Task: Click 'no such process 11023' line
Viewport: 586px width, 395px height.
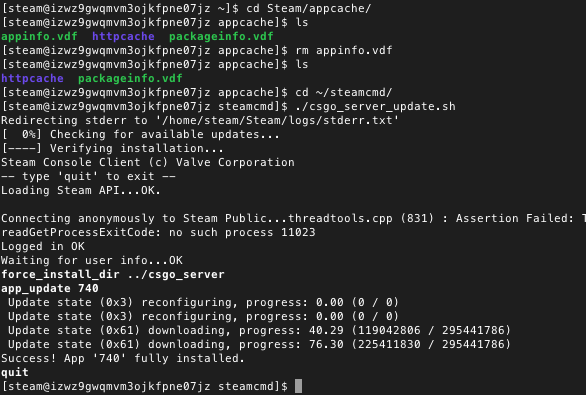Action: coord(158,232)
